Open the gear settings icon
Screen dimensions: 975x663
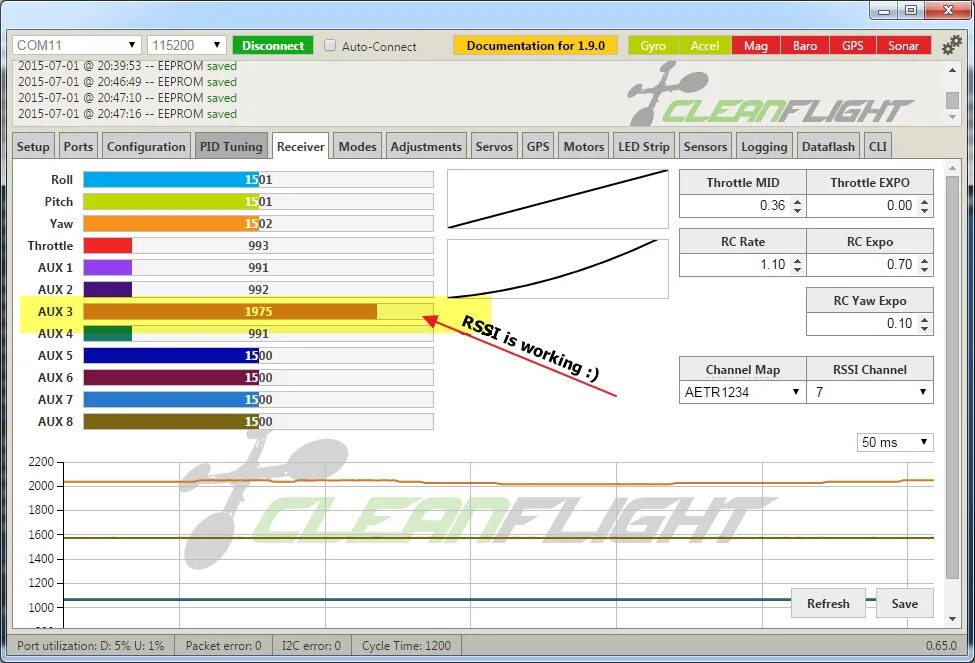click(951, 45)
